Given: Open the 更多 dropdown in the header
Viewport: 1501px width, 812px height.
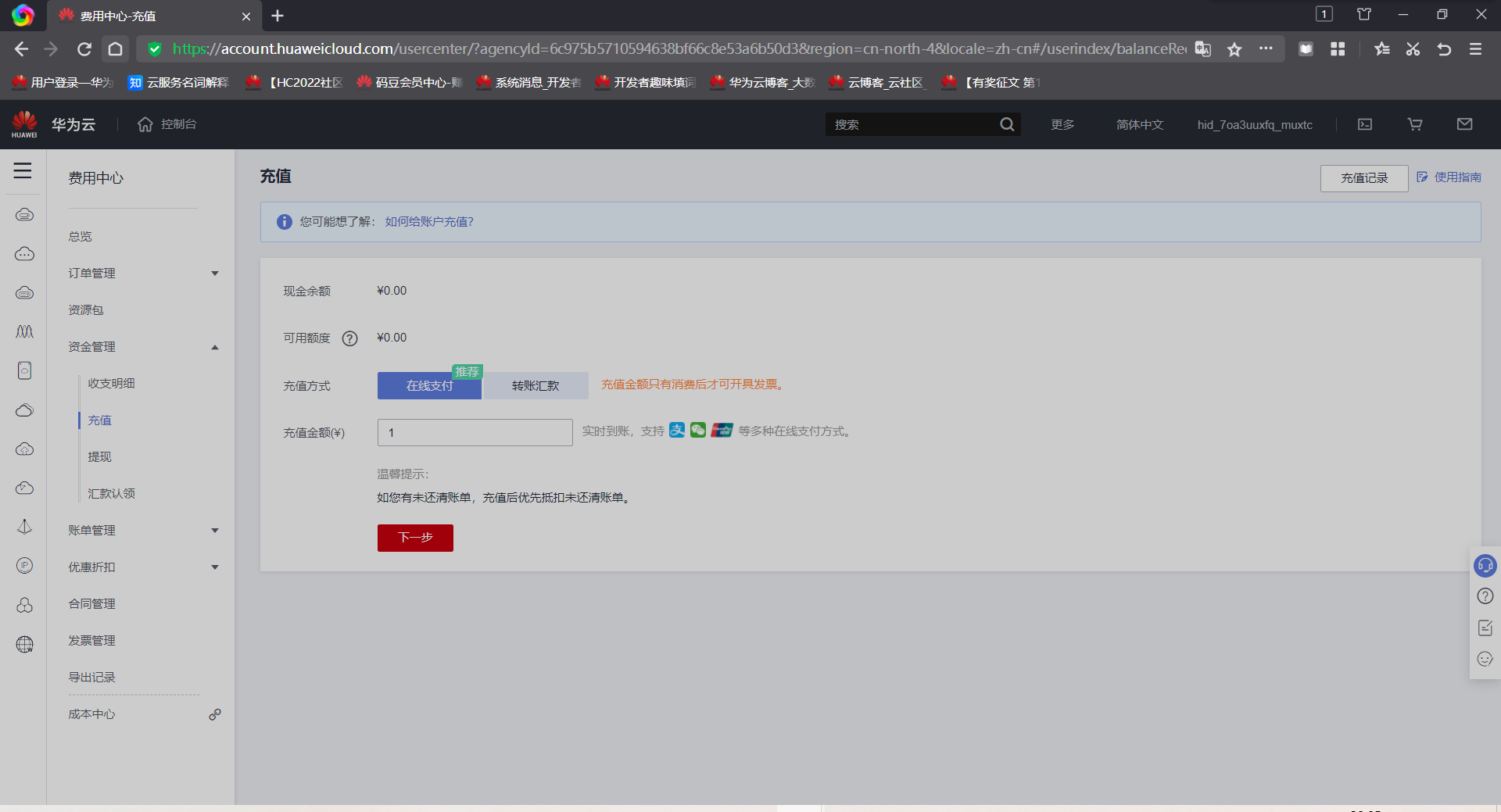Looking at the screenshot, I should [1062, 124].
